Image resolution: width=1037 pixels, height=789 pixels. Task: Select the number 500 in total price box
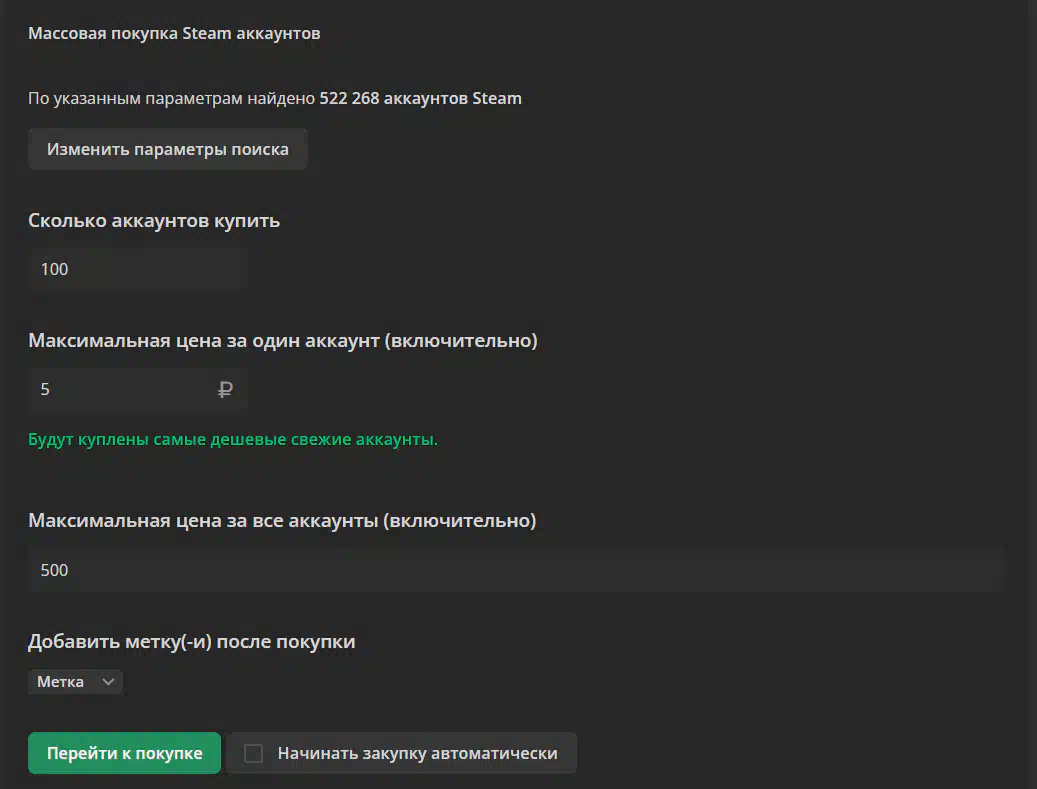point(54,570)
